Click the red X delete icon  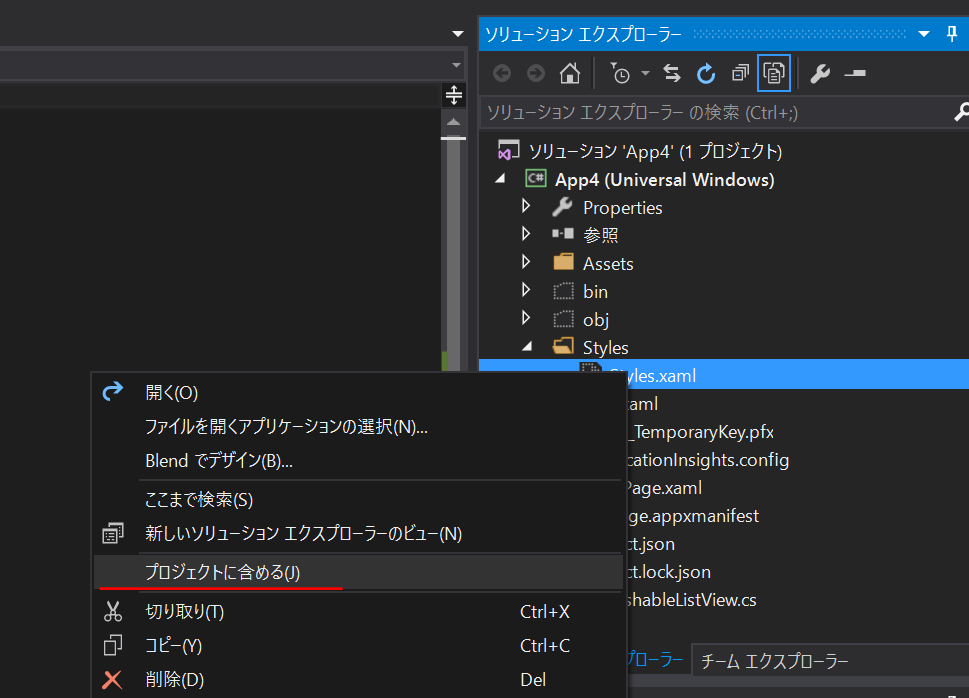[x=112, y=679]
